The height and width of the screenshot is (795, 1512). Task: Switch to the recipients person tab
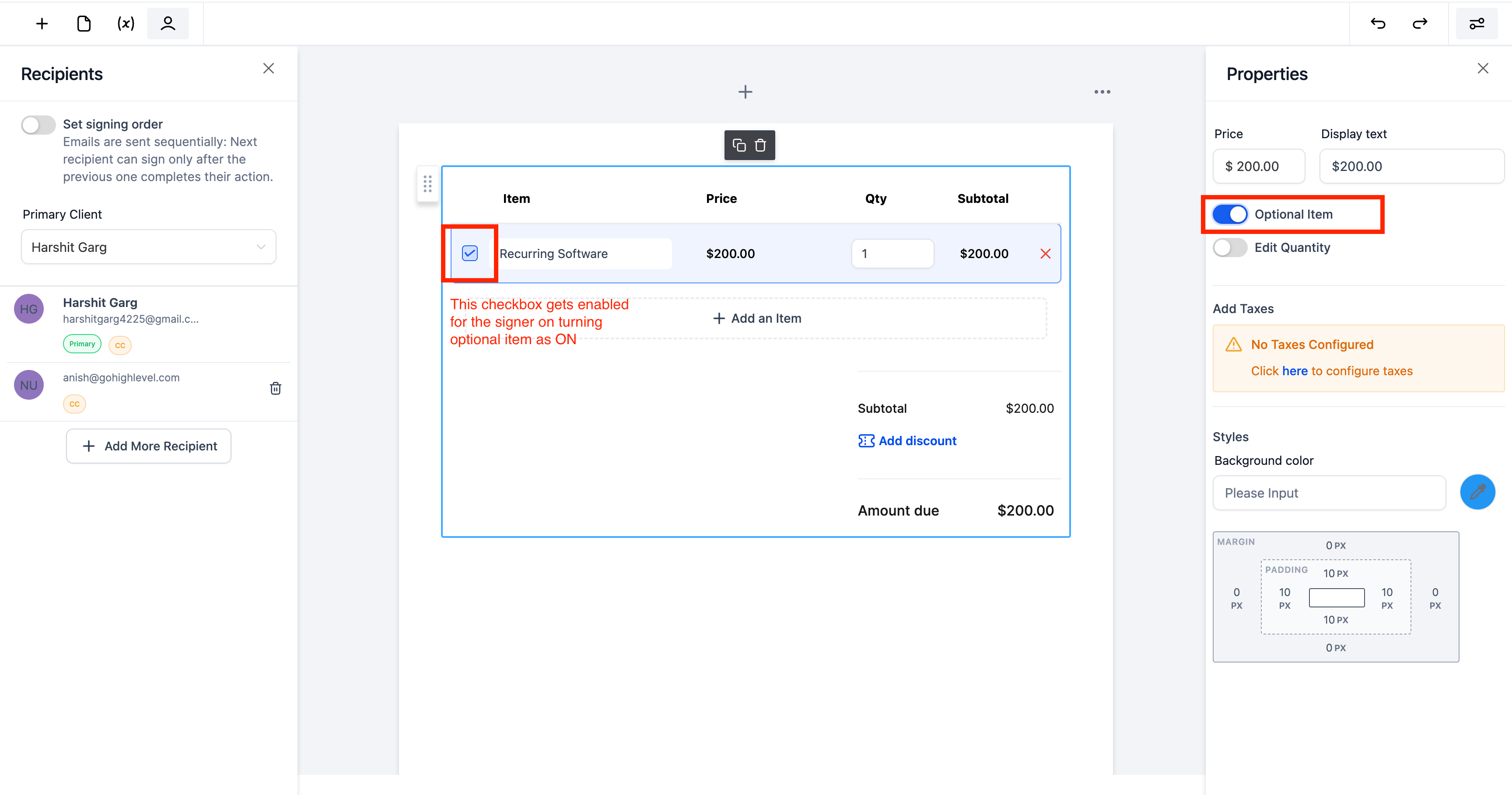pos(168,24)
